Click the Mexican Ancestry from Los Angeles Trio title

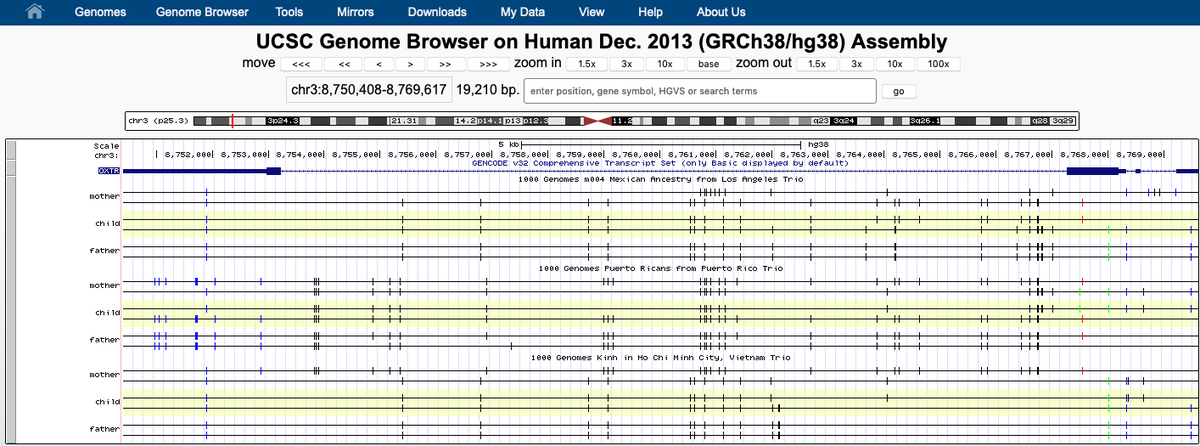pyautogui.click(x=661, y=180)
